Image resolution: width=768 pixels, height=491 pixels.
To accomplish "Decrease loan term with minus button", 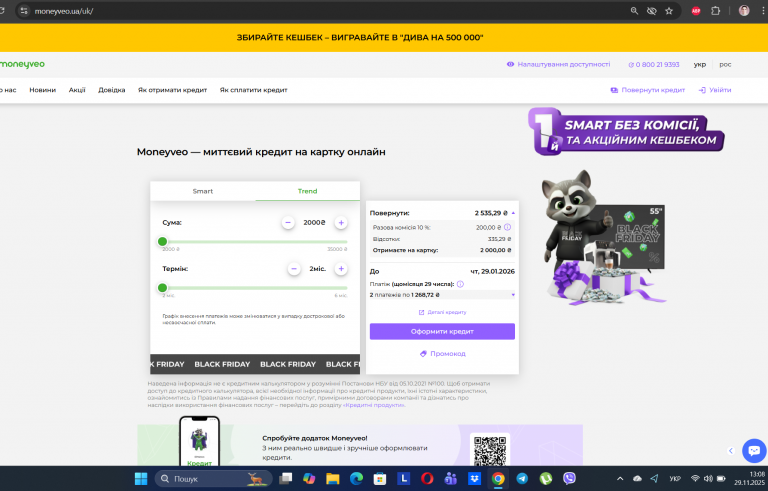I will click(x=294, y=269).
